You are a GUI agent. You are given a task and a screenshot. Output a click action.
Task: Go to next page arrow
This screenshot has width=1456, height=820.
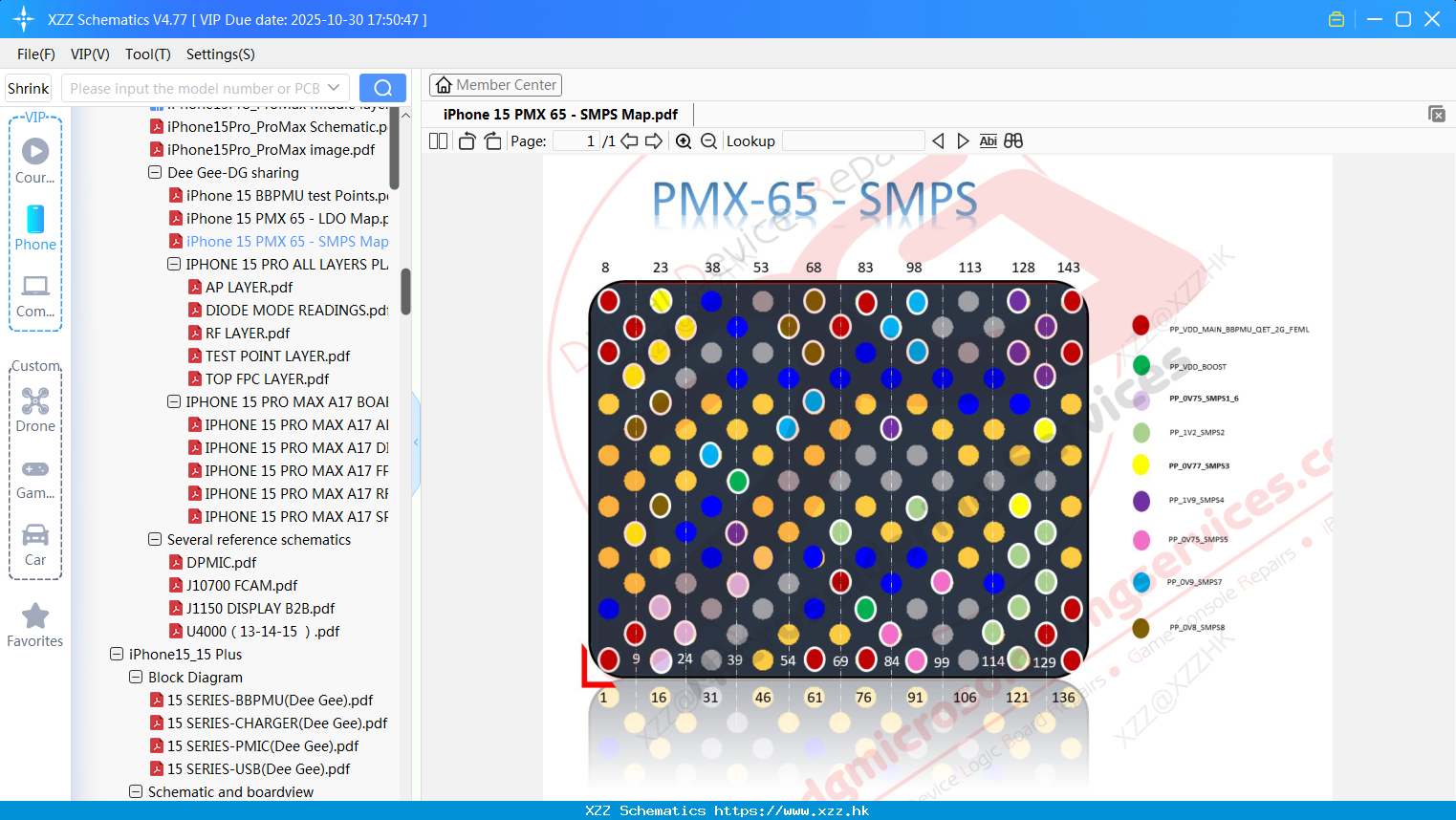pos(654,140)
